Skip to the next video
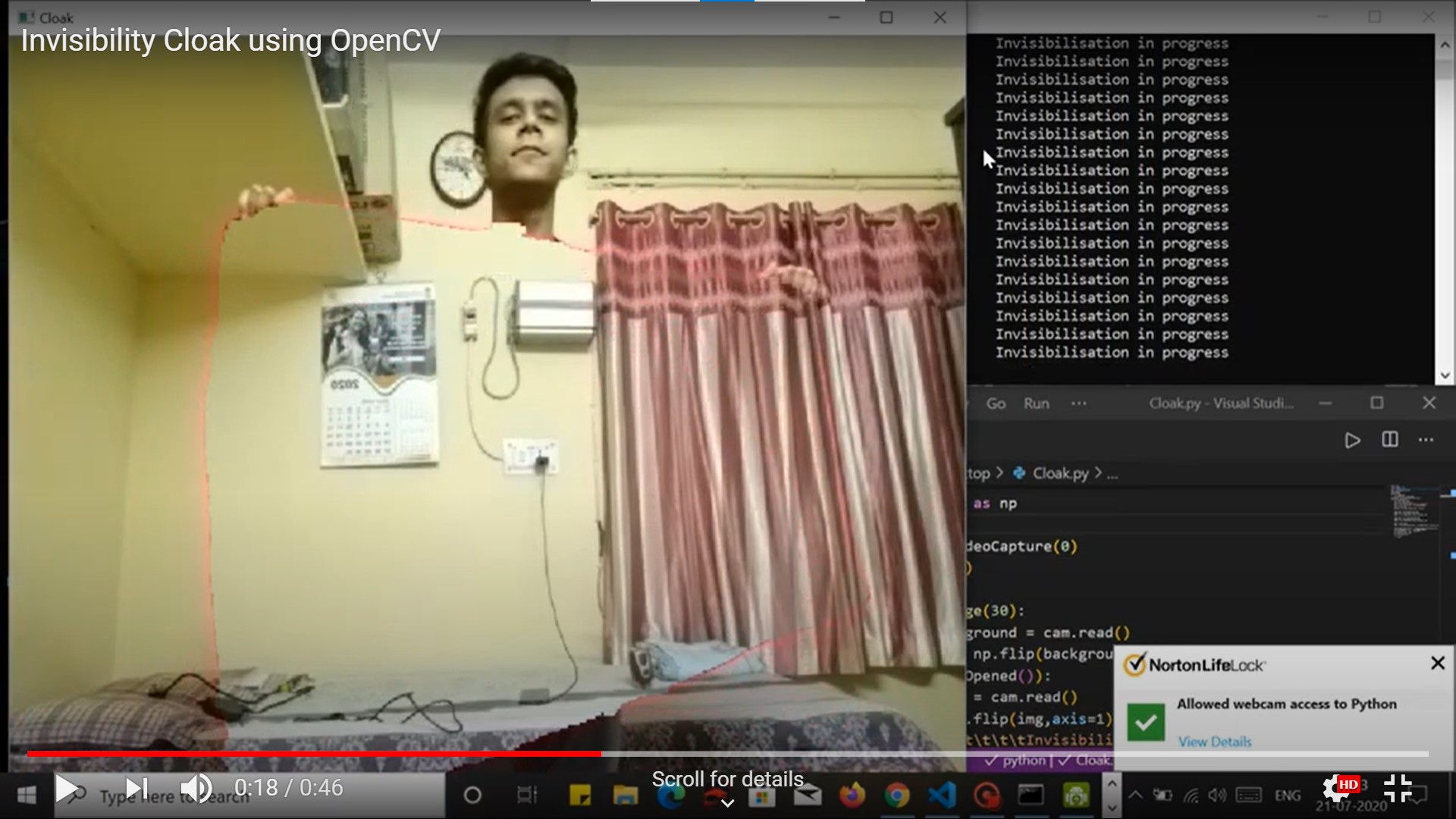Image resolution: width=1456 pixels, height=819 pixels. (136, 789)
